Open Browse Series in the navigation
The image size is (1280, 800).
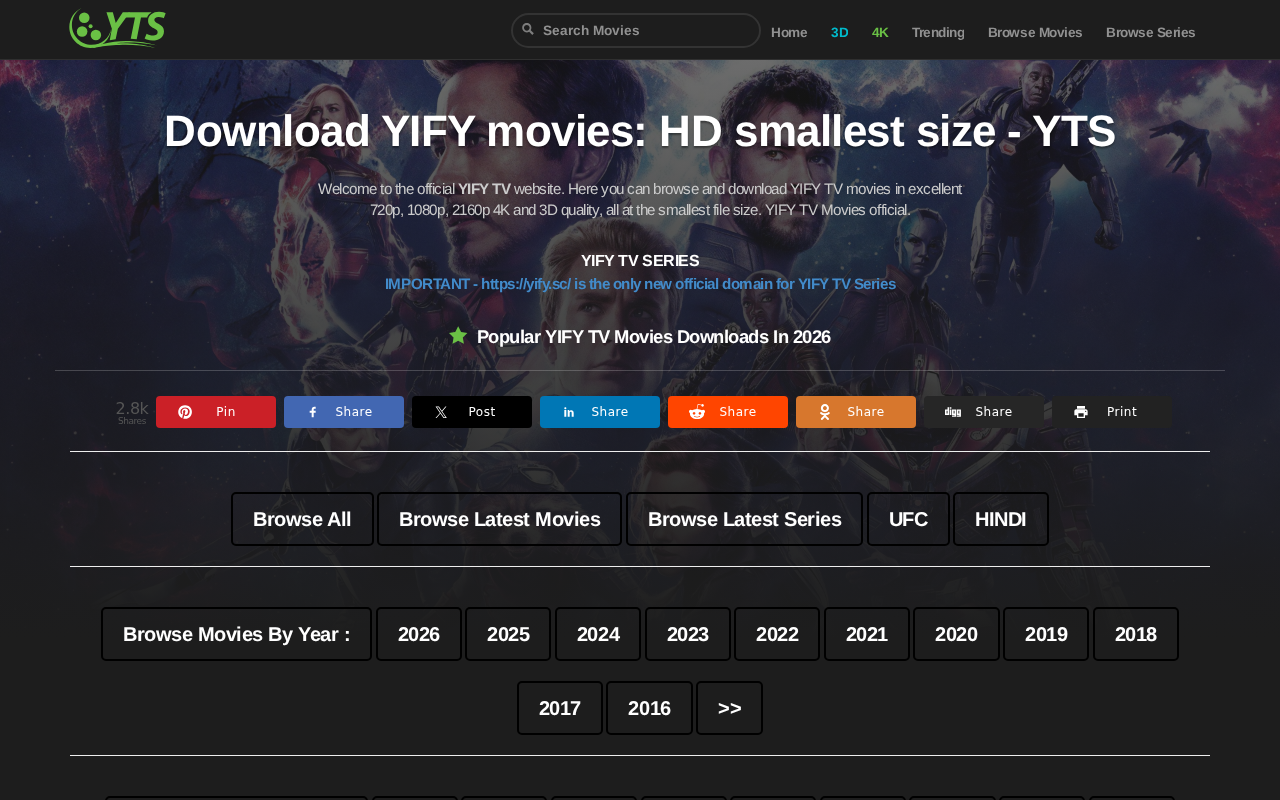click(1151, 32)
